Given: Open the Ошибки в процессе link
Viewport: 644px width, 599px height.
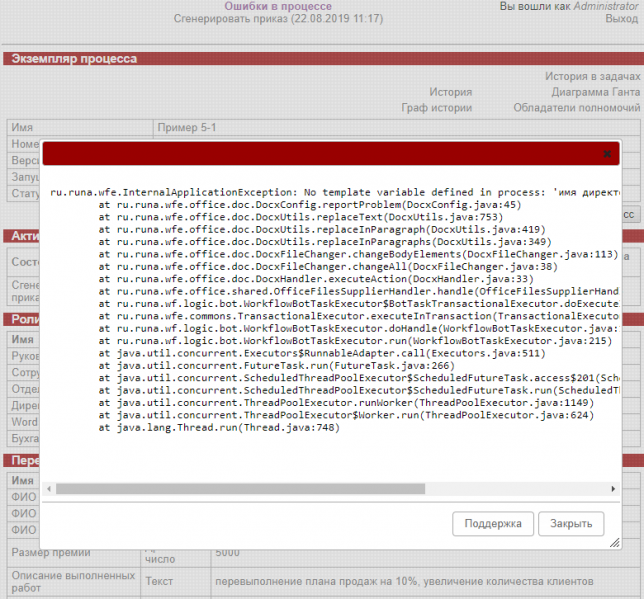Looking at the screenshot, I should [278, 6].
